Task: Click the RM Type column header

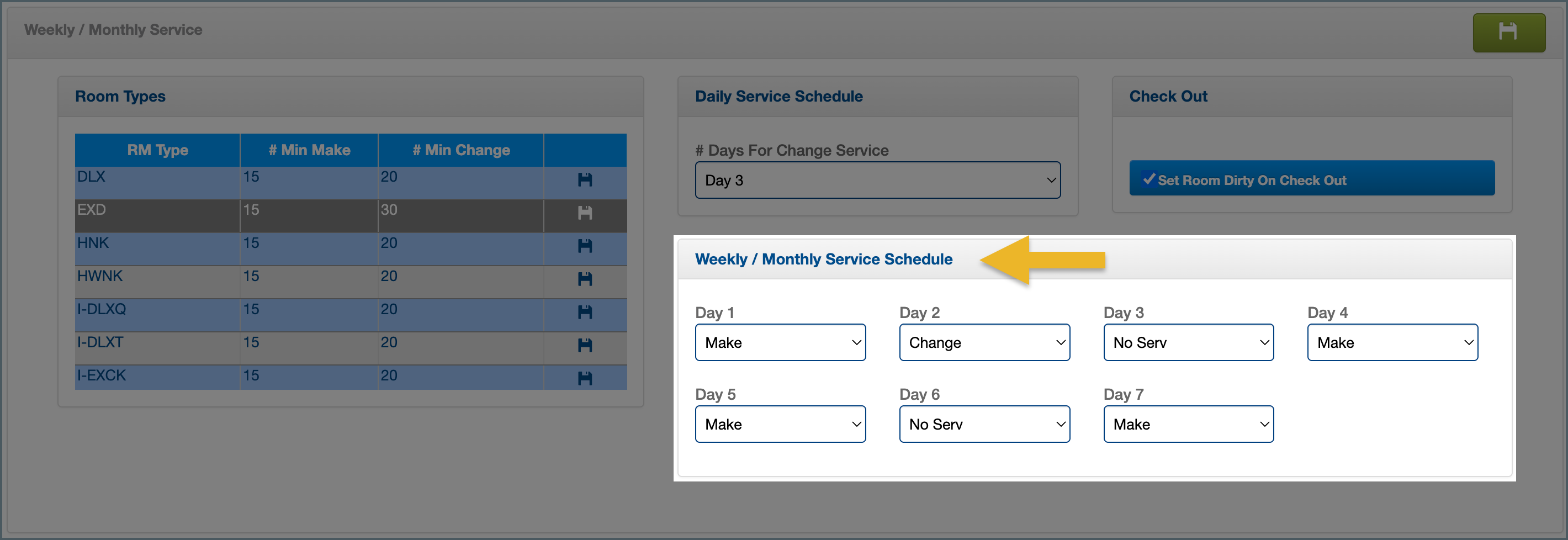Action: tap(158, 150)
